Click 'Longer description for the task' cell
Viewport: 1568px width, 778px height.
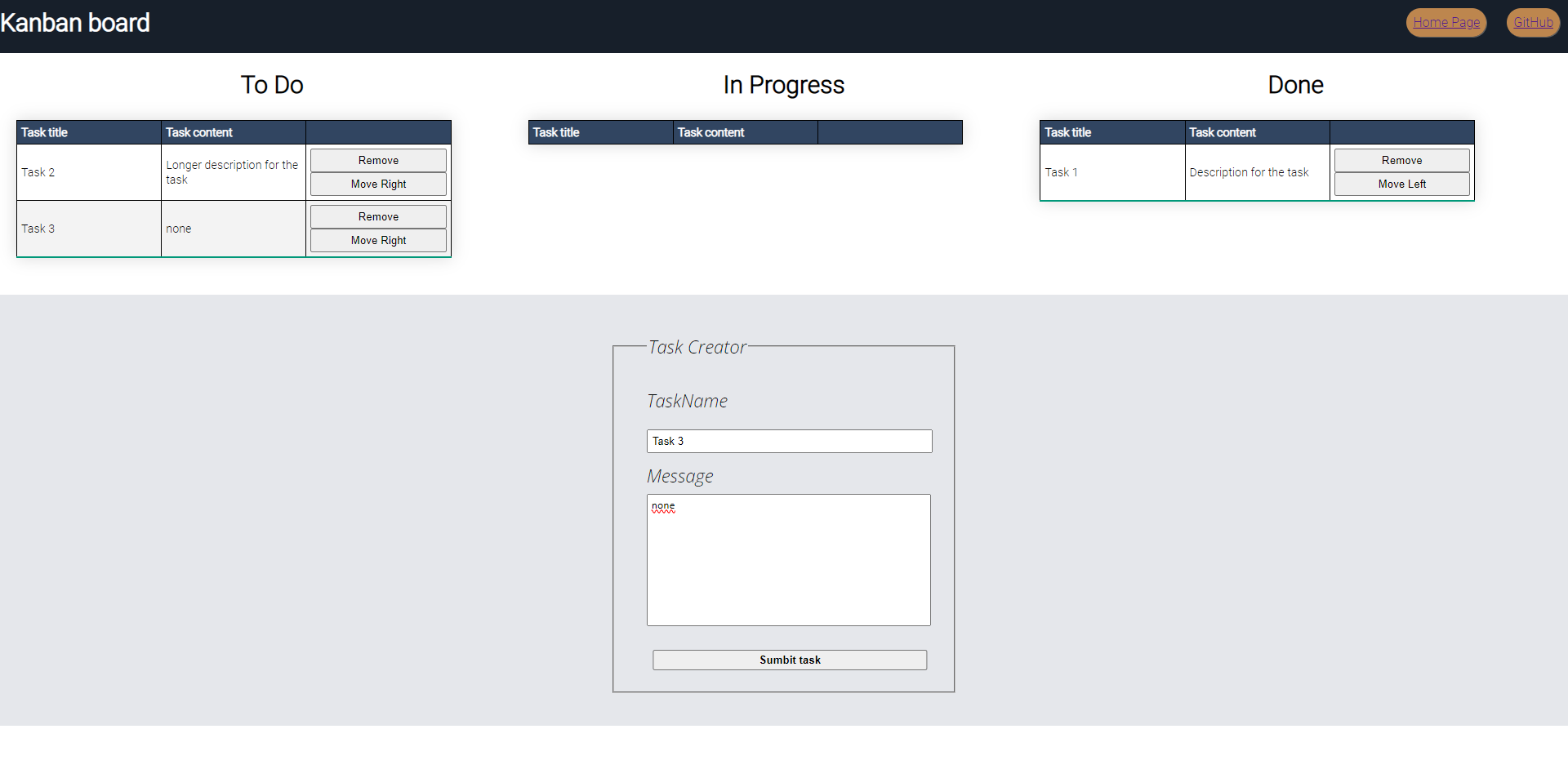pyautogui.click(x=234, y=172)
